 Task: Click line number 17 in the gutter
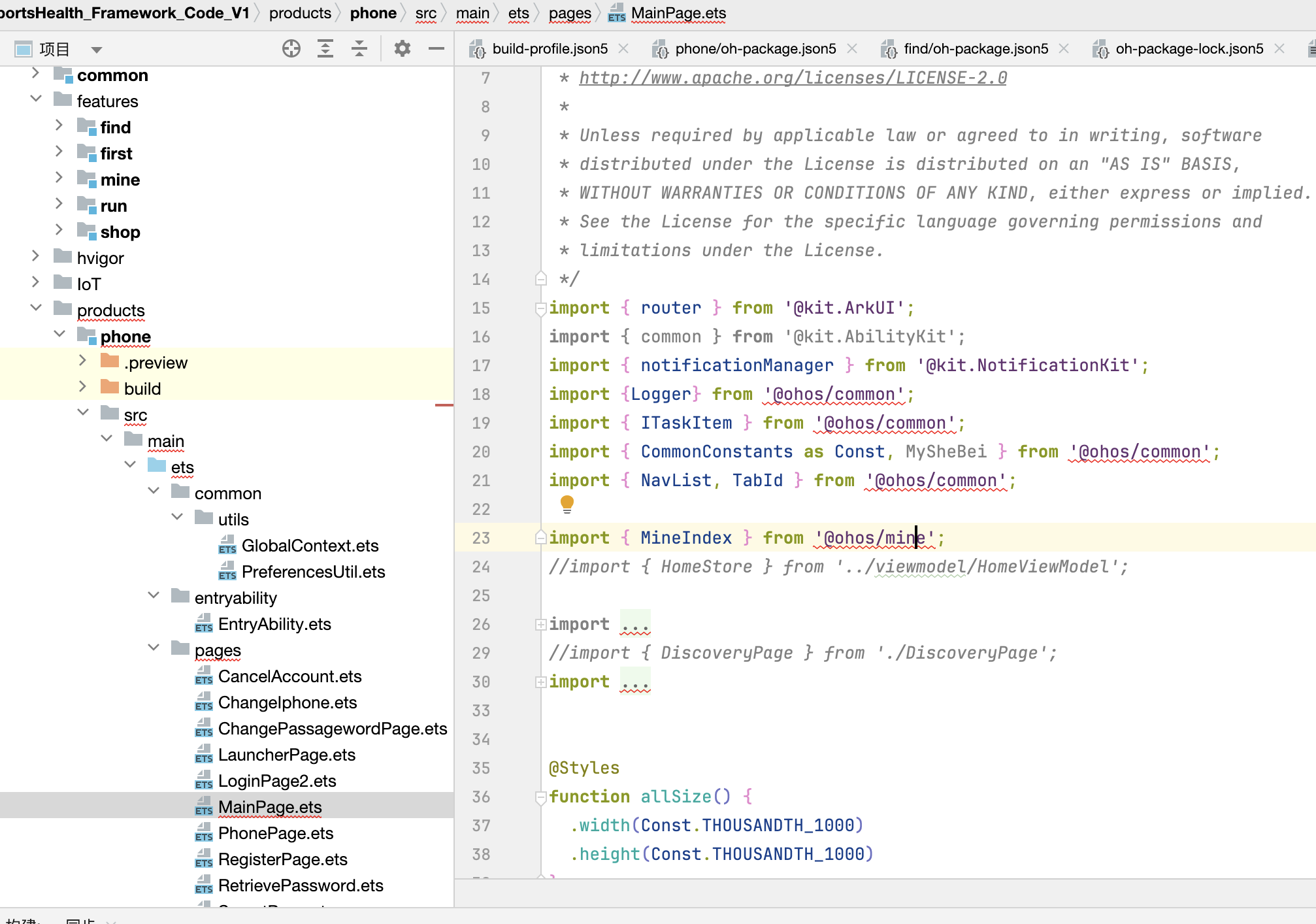481,365
